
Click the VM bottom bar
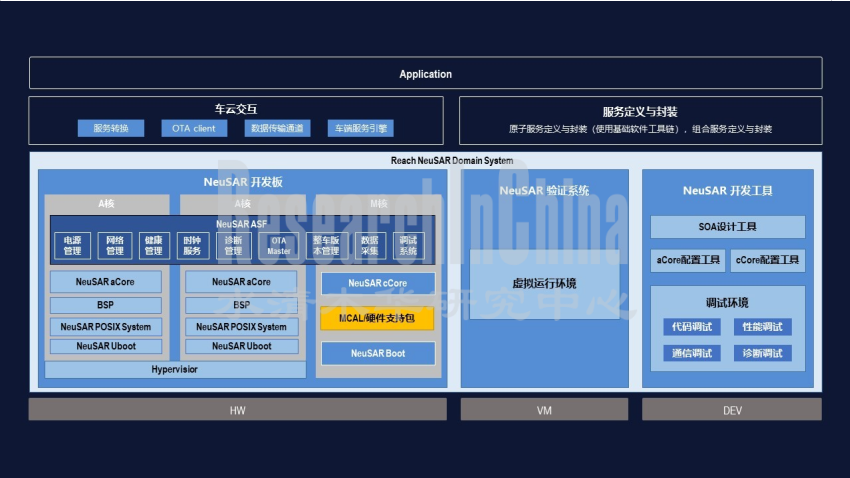click(x=544, y=410)
